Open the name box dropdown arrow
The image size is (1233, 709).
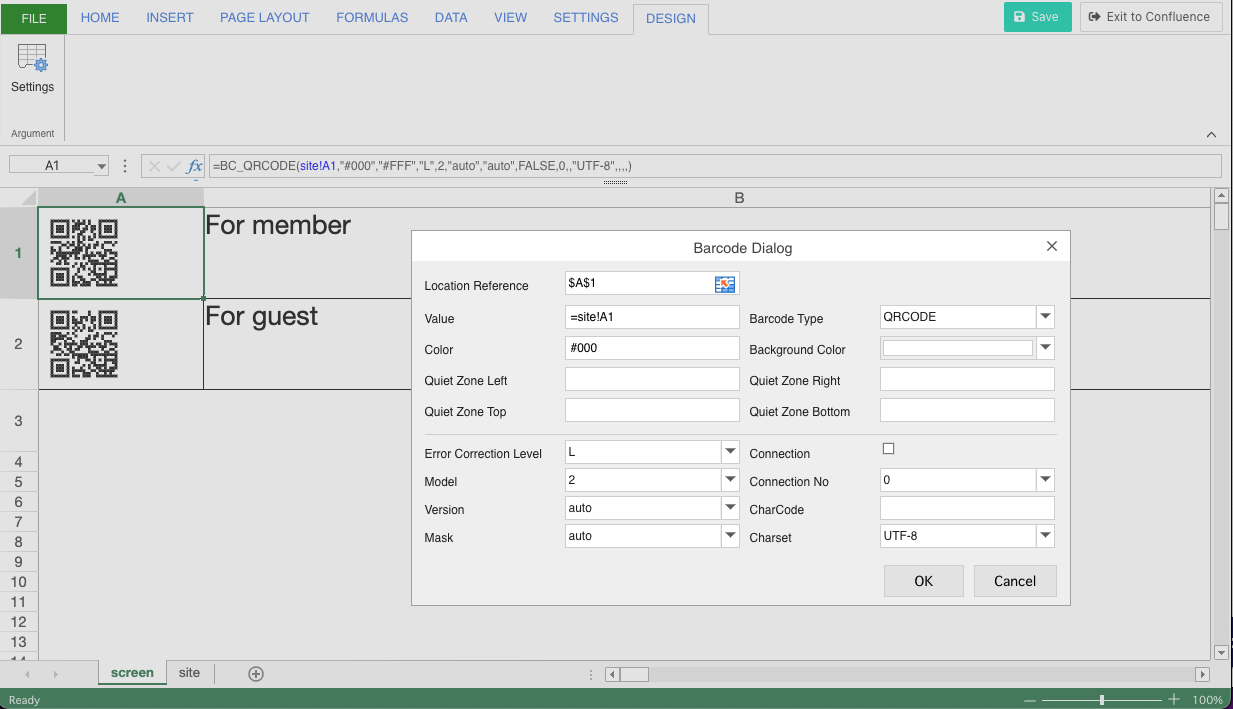point(101,167)
